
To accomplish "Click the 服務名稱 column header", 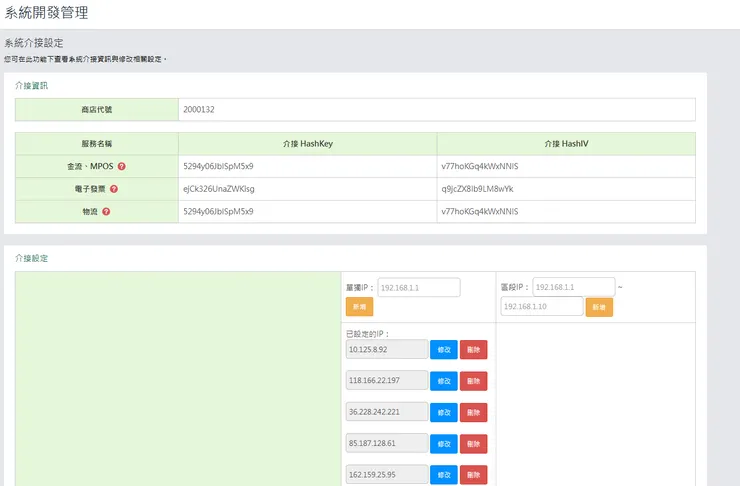I will (97, 143).
